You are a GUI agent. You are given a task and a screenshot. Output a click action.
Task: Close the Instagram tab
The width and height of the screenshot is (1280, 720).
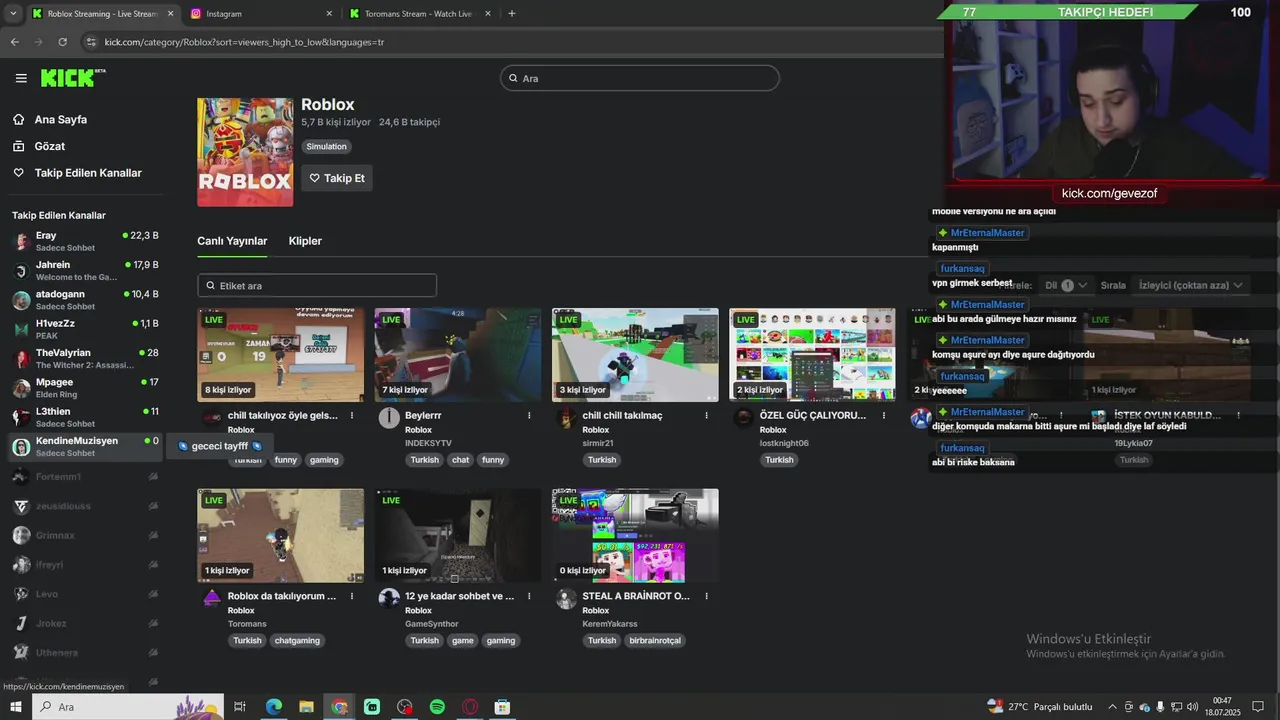pyautogui.click(x=329, y=14)
